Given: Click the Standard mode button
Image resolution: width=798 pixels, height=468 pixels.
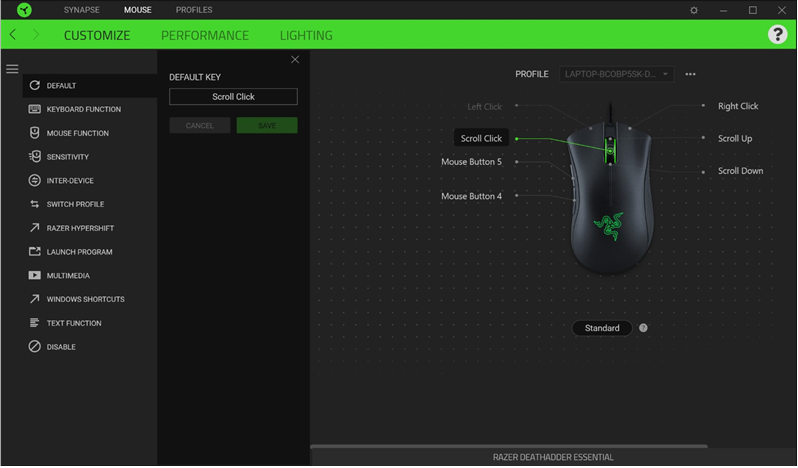Looking at the screenshot, I should 602,328.
